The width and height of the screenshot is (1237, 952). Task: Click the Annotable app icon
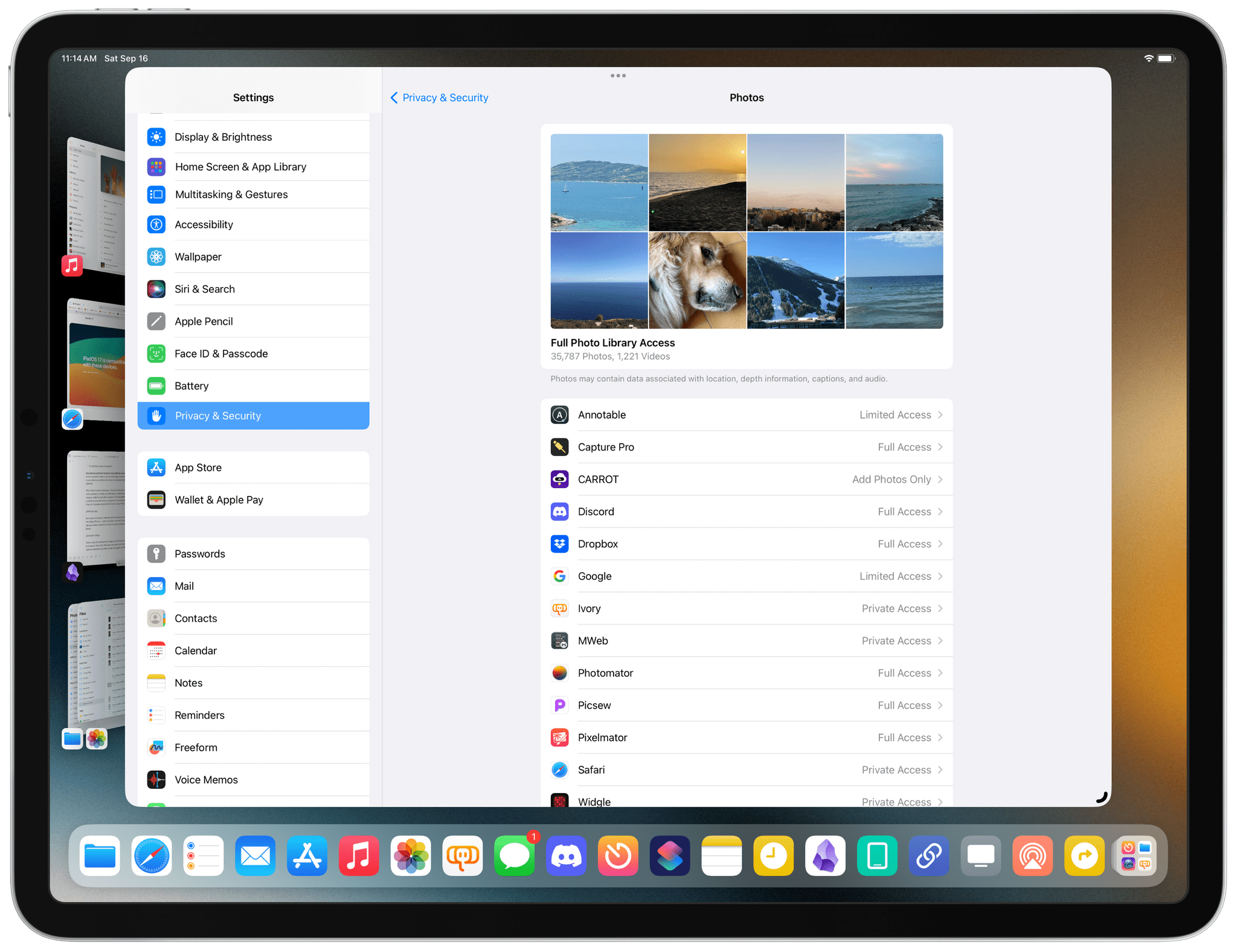click(560, 415)
